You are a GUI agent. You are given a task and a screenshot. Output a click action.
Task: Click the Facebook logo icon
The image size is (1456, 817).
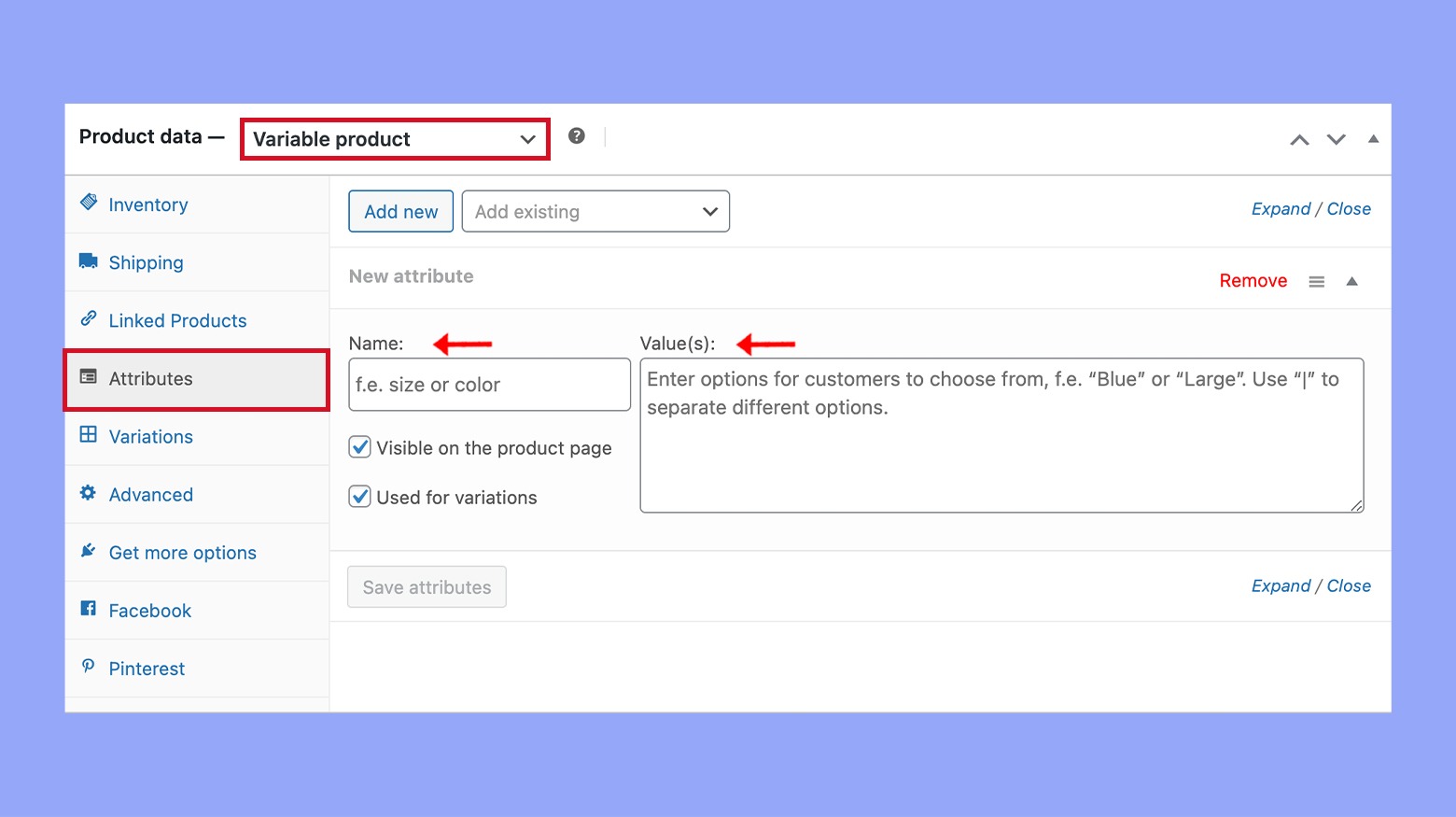pyautogui.click(x=89, y=608)
